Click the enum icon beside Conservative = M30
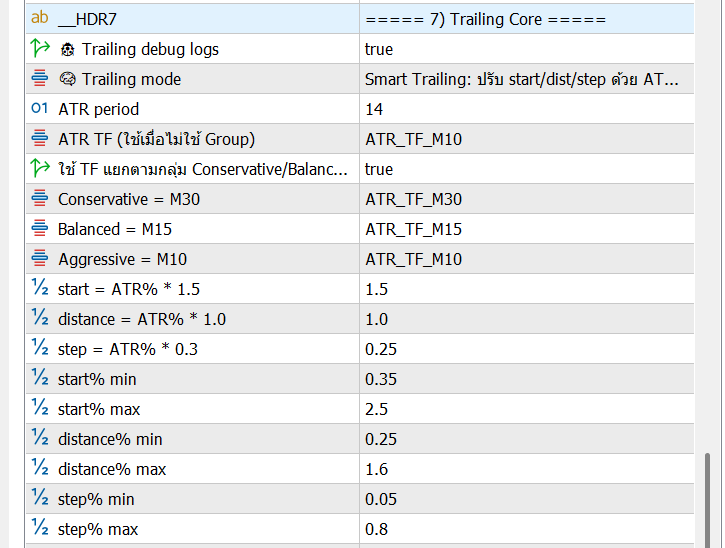The width and height of the screenshot is (725, 548). click(x=40, y=199)
